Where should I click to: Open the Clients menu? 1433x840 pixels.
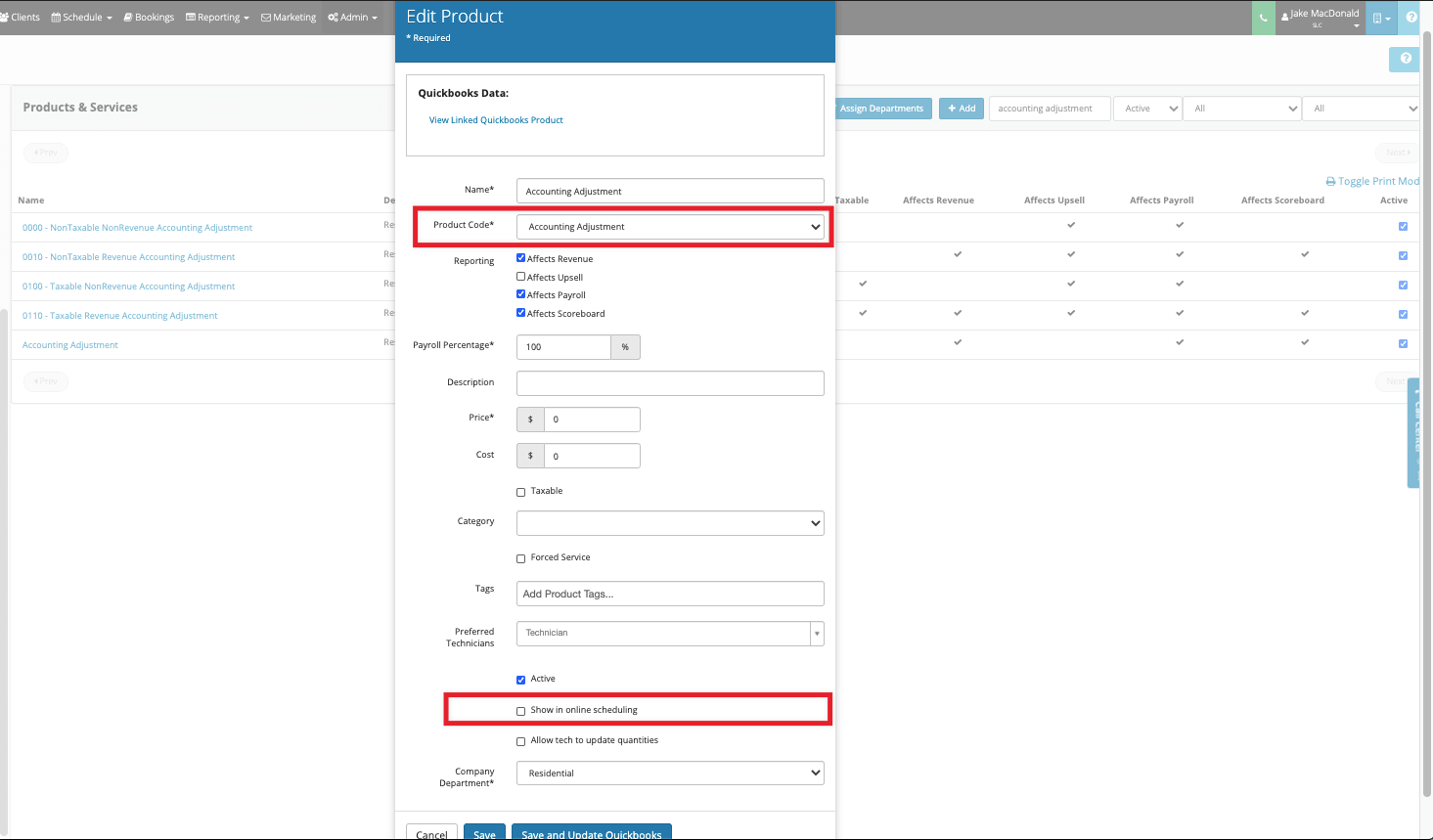click(21, 18)
